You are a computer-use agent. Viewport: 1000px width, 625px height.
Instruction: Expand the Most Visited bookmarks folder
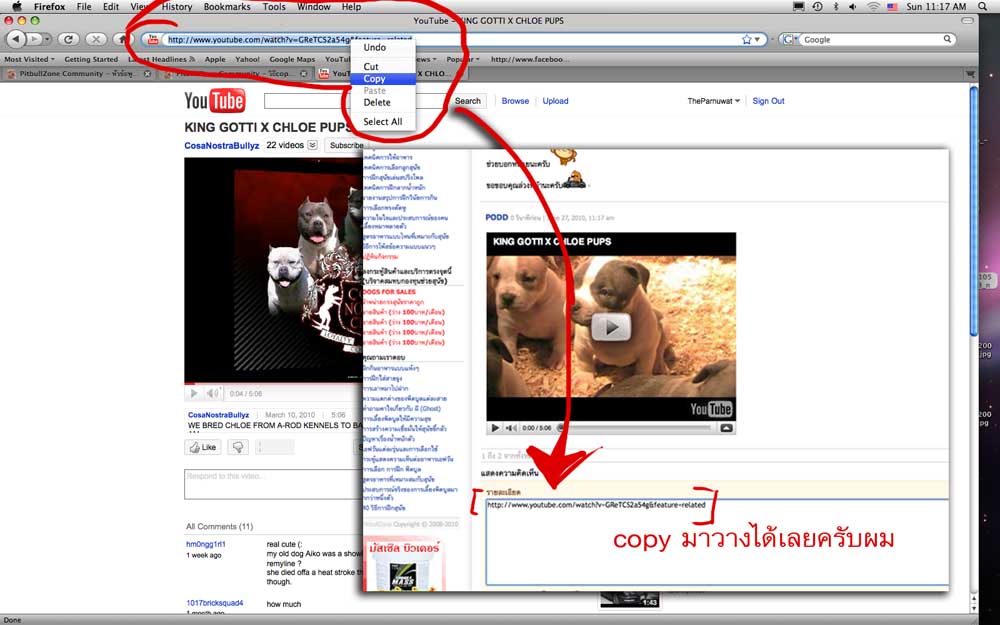coord(29,59)
